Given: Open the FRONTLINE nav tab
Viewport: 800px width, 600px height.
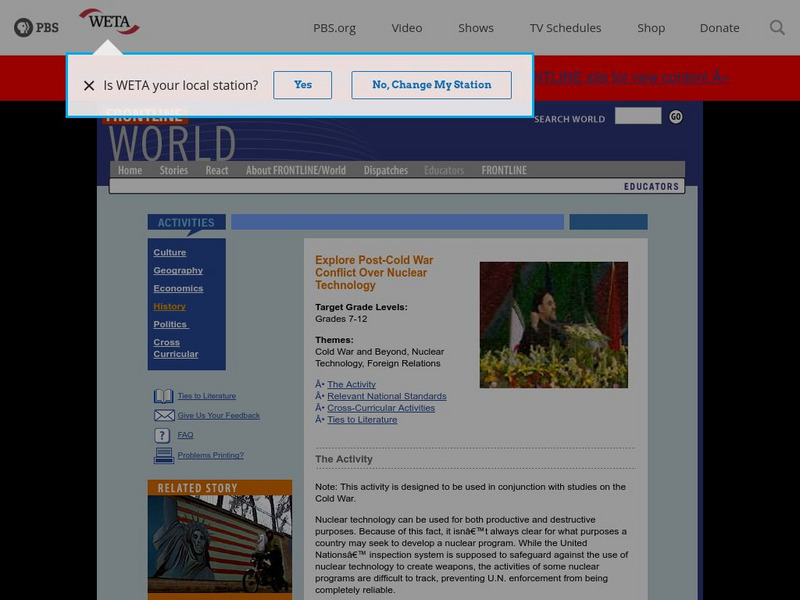Looking at the screenshot, I should coord(504,170).
